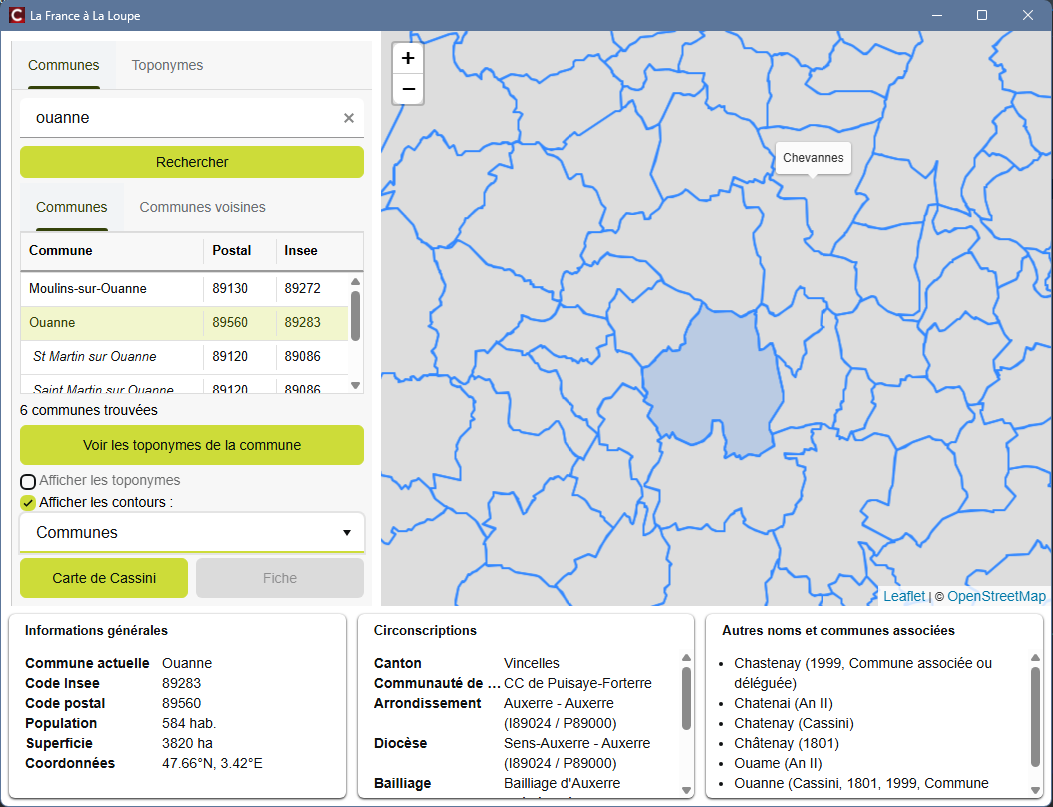Switch to the Toponymes tab
This screenshot has width=1053, height=807.
[167, 65]
